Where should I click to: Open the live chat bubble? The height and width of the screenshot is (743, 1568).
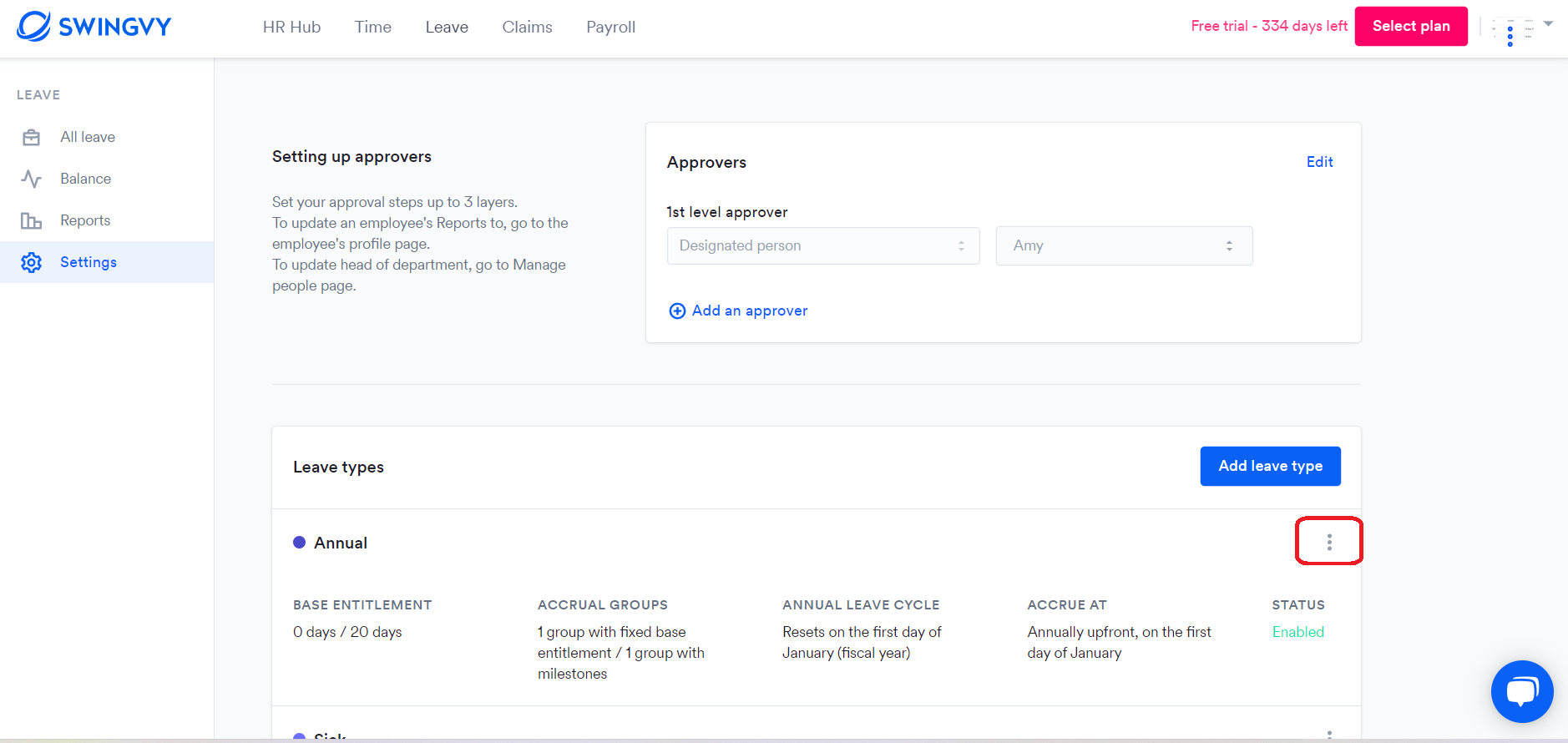[x=1522, y=691]
